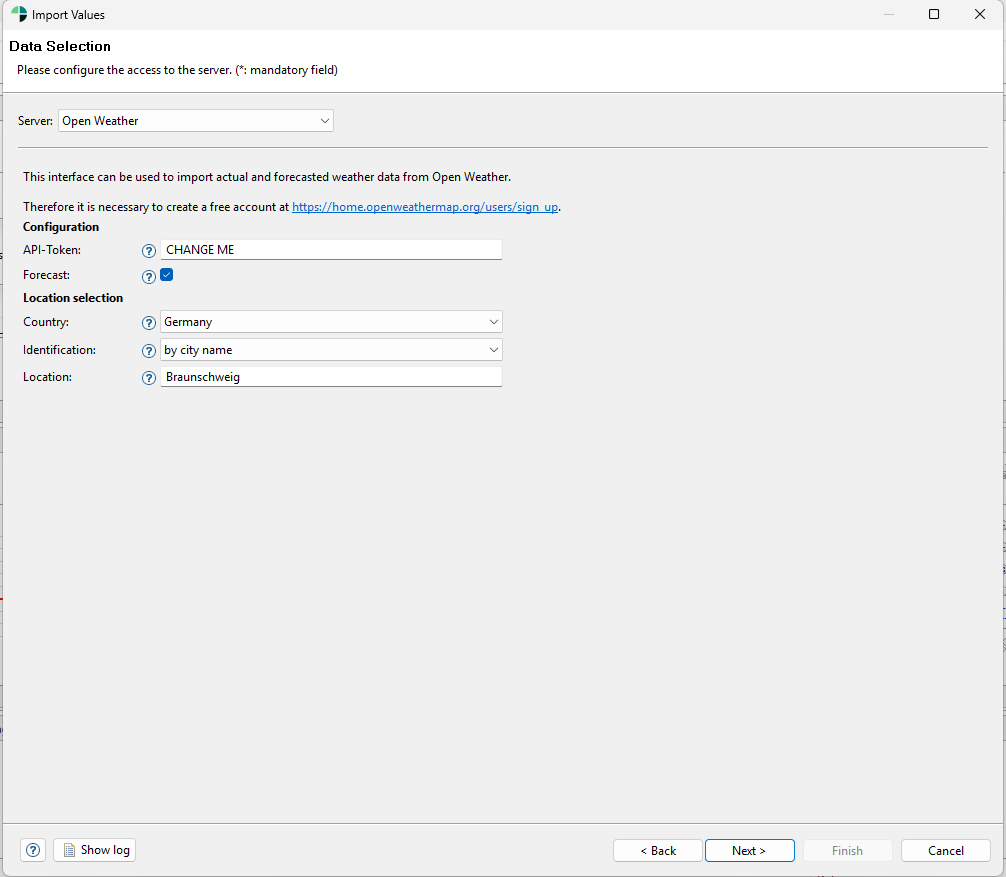
Task: Open the openweathermap sign up link
Action: (425, 207)
